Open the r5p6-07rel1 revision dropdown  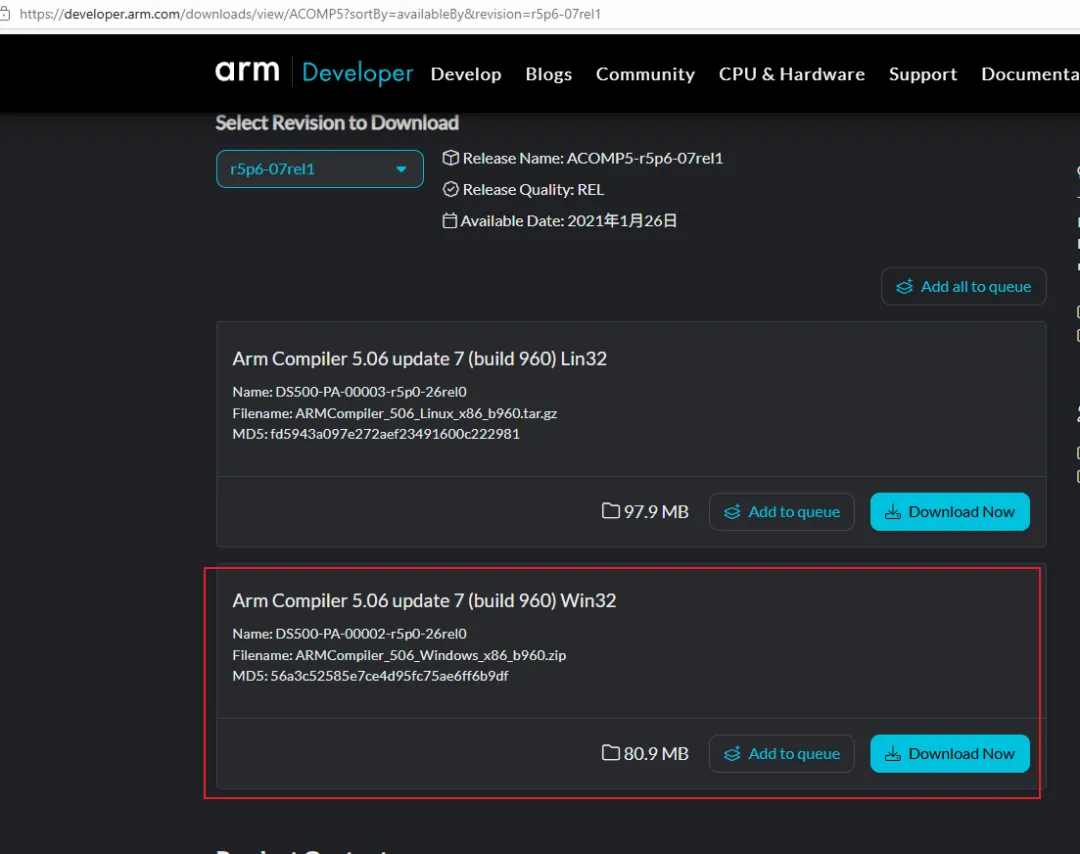click(320, 169)
